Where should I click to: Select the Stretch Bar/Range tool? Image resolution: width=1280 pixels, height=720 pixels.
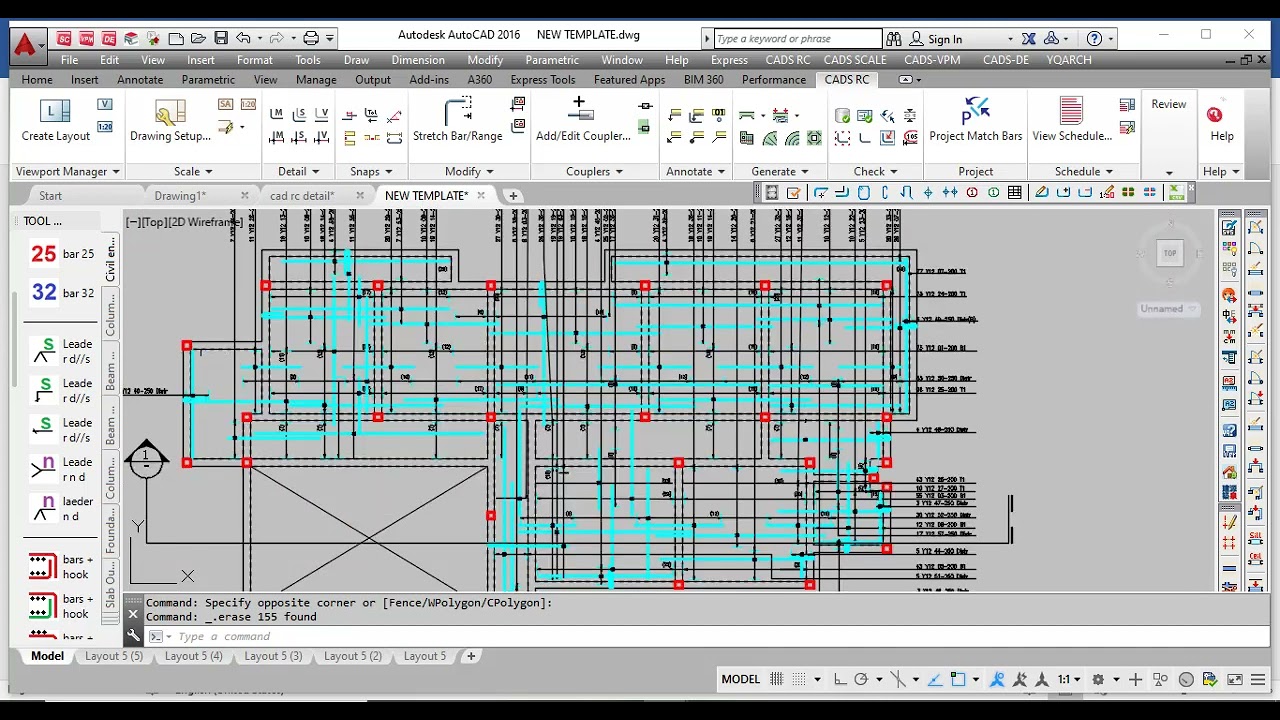[458, 120]
